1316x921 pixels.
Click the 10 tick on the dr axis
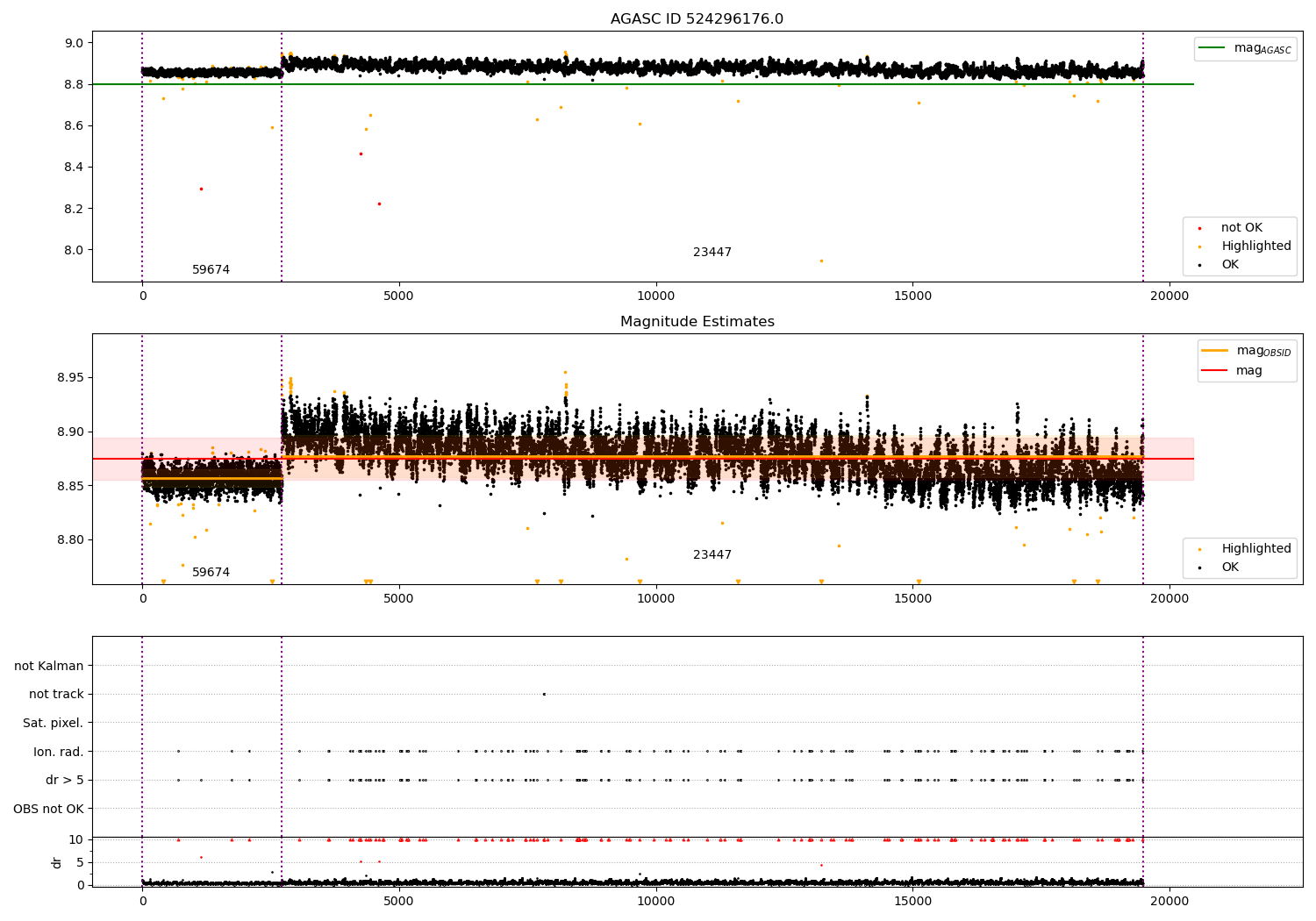[x=76, y=839]
